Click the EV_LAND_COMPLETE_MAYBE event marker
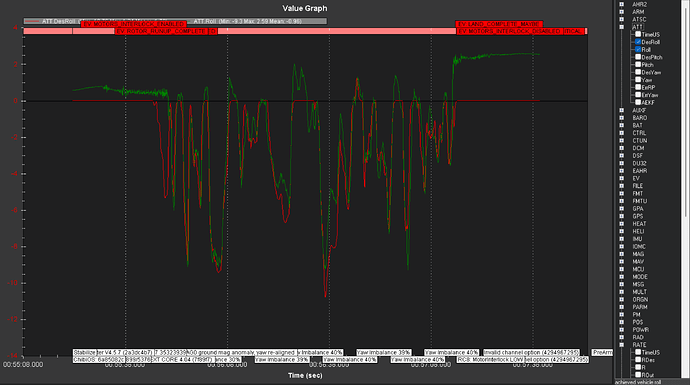Screen dimensions: 690x385 coord(499,24)
